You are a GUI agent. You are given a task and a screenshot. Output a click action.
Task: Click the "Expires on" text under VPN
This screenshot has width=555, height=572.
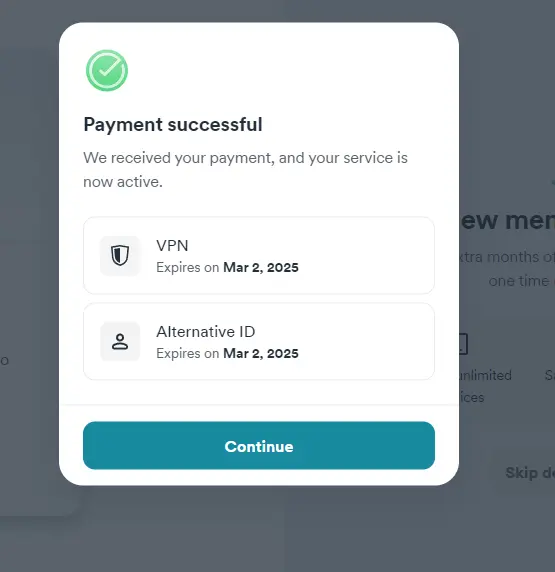188,267
